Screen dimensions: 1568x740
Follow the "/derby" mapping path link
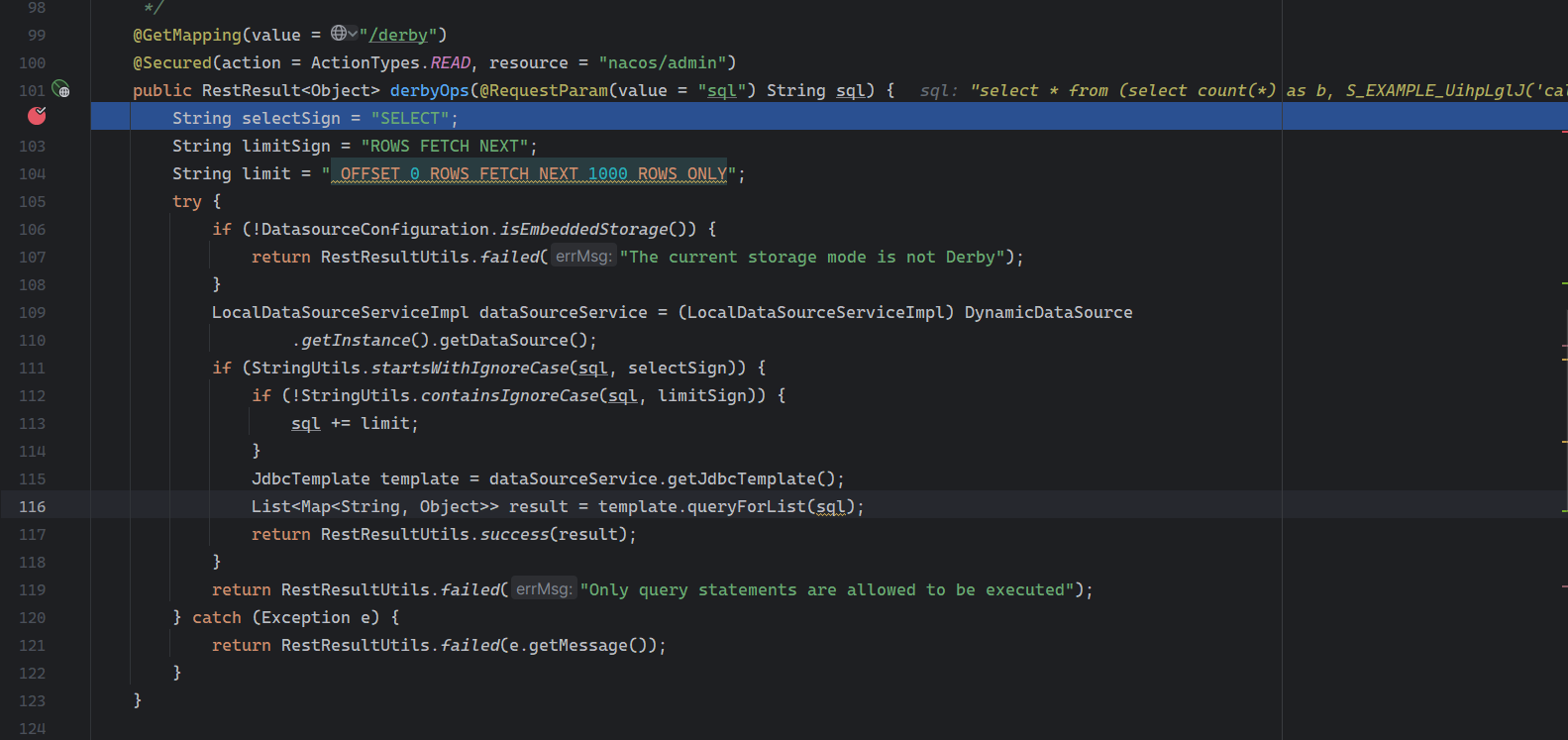click(398, 35)
